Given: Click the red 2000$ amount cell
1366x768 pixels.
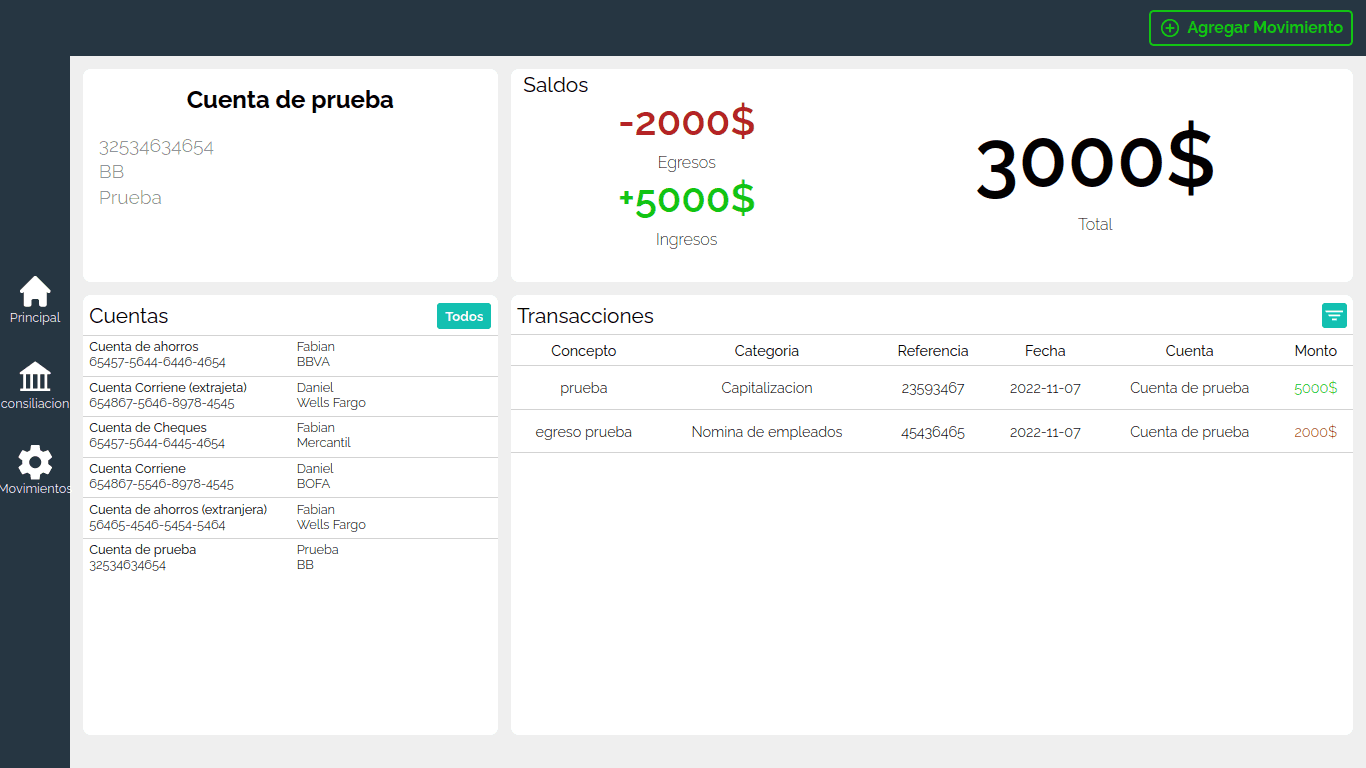Looking at the screenshot, I should (x=1316, y=432).
